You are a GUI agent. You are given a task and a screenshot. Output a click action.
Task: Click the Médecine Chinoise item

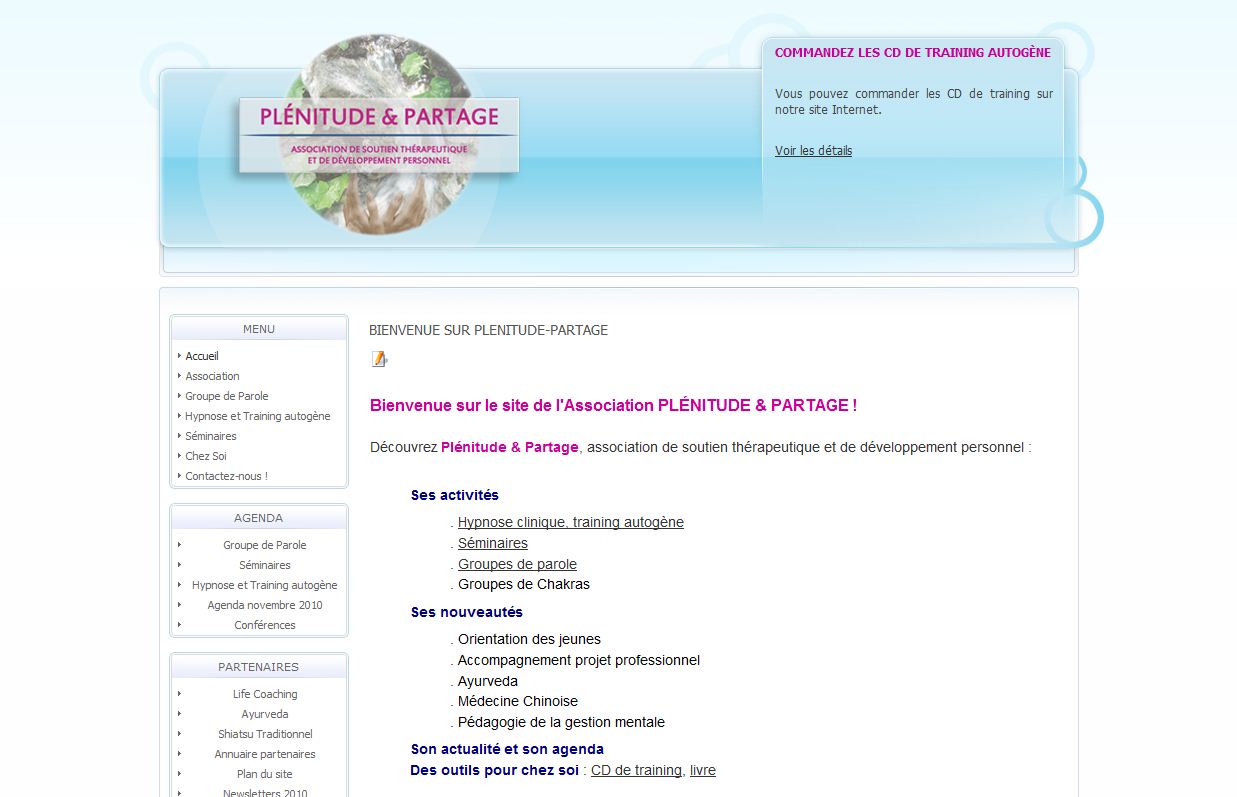(518, 701)
